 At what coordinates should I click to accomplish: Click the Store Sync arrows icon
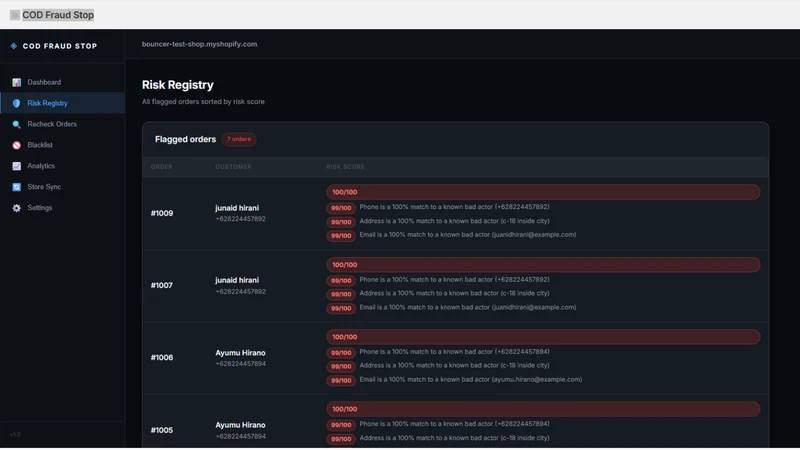pyautogui.click(x=16, y=187)
